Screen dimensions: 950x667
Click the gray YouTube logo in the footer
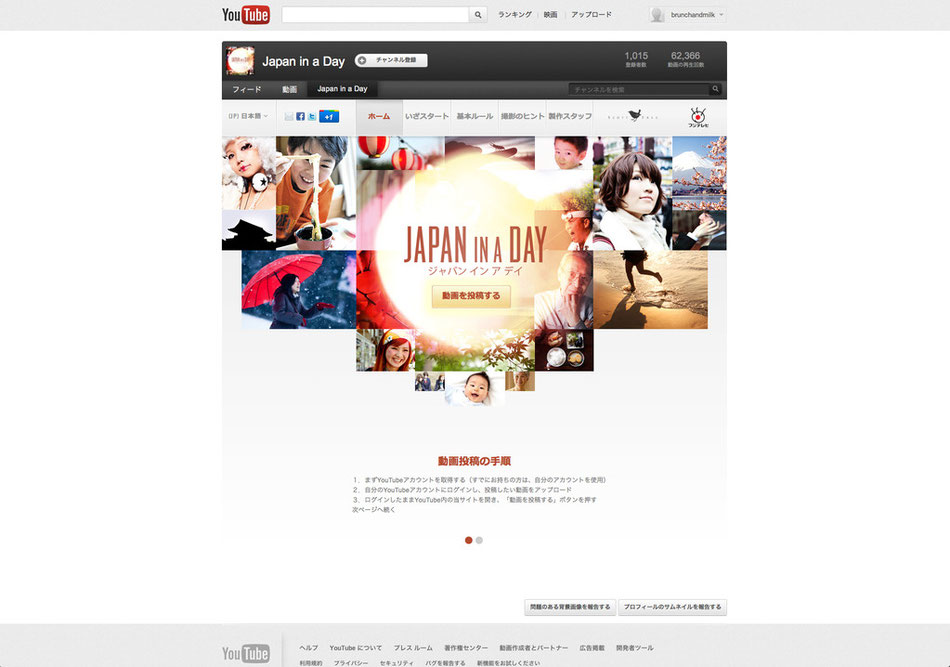[x=245, y=653]
